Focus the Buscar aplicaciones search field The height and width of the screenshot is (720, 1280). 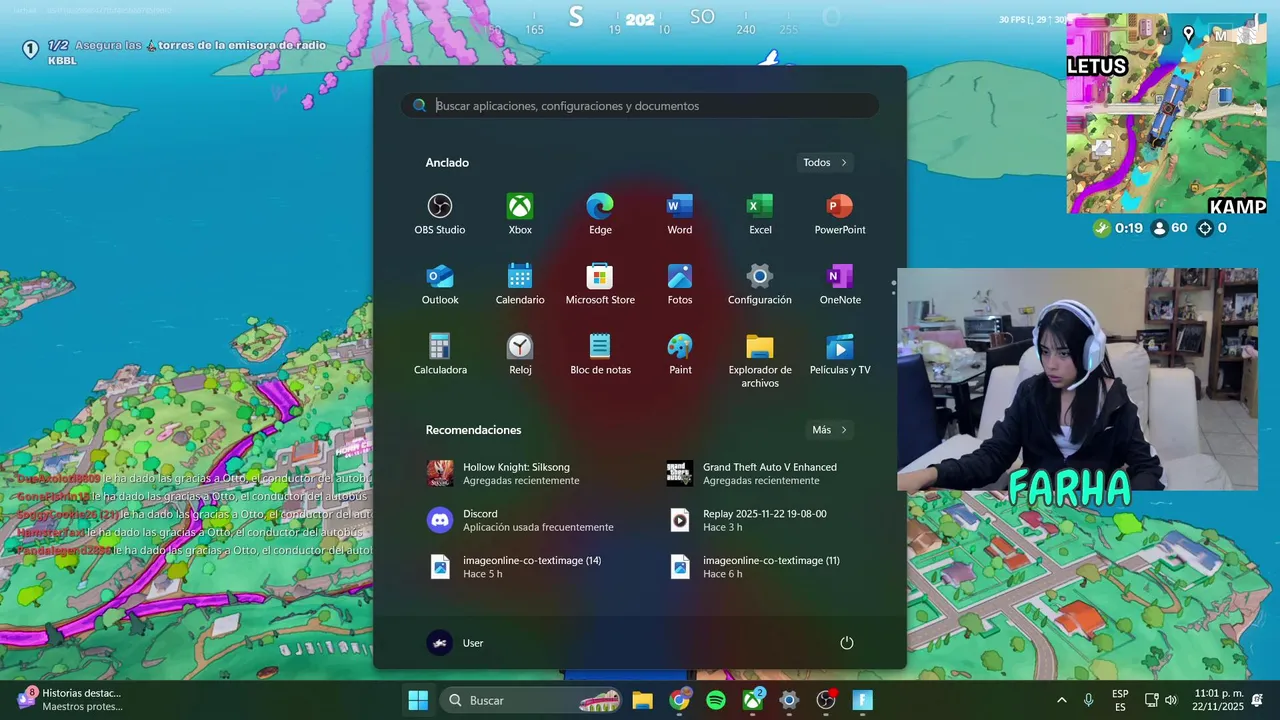[x=640, y=105]
